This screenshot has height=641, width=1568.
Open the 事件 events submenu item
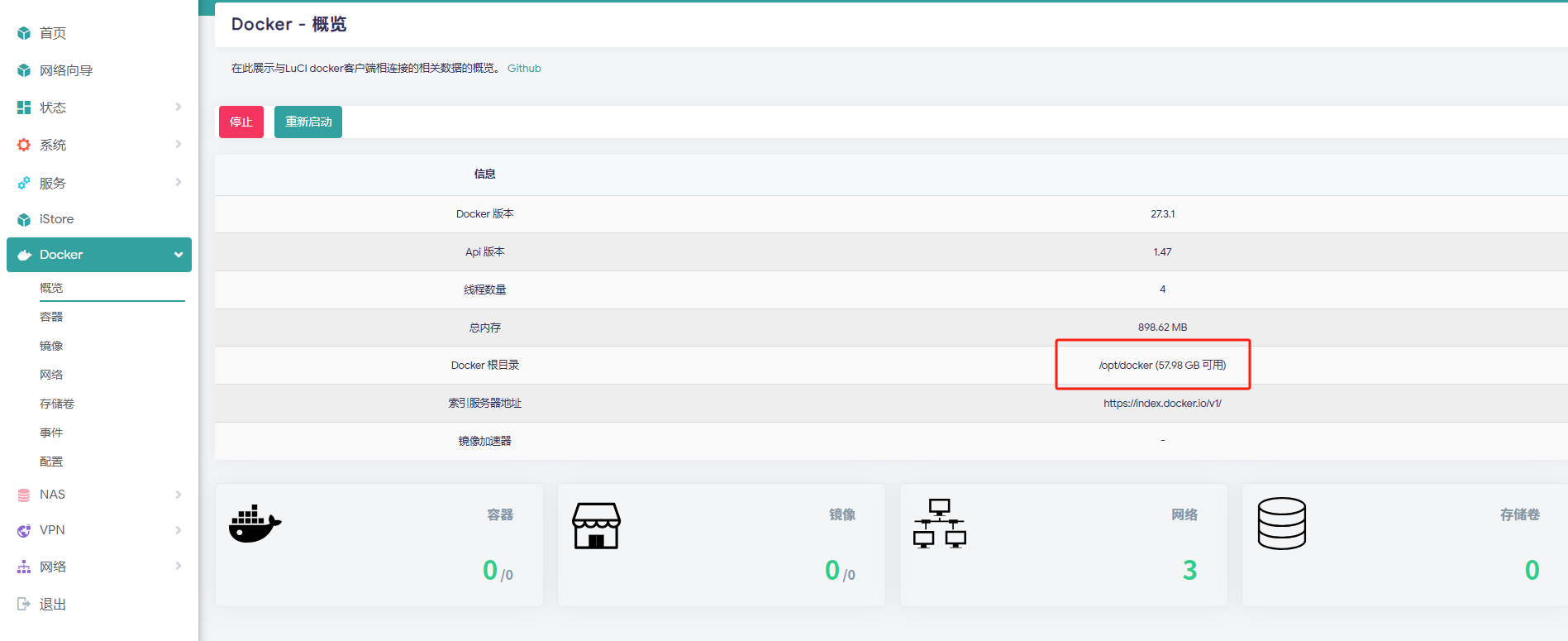(51, 433)
